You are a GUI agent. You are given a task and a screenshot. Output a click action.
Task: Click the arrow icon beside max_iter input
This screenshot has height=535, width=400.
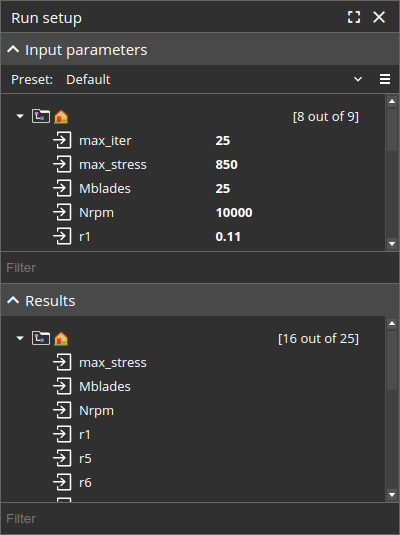tap(62, 140)
